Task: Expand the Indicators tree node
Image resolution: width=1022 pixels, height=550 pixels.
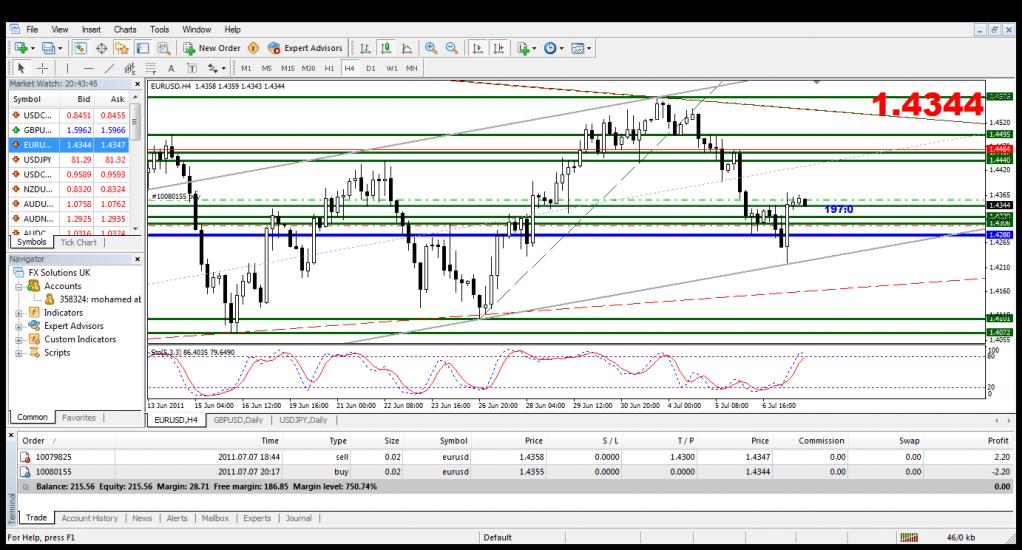Action: point(19,313)
